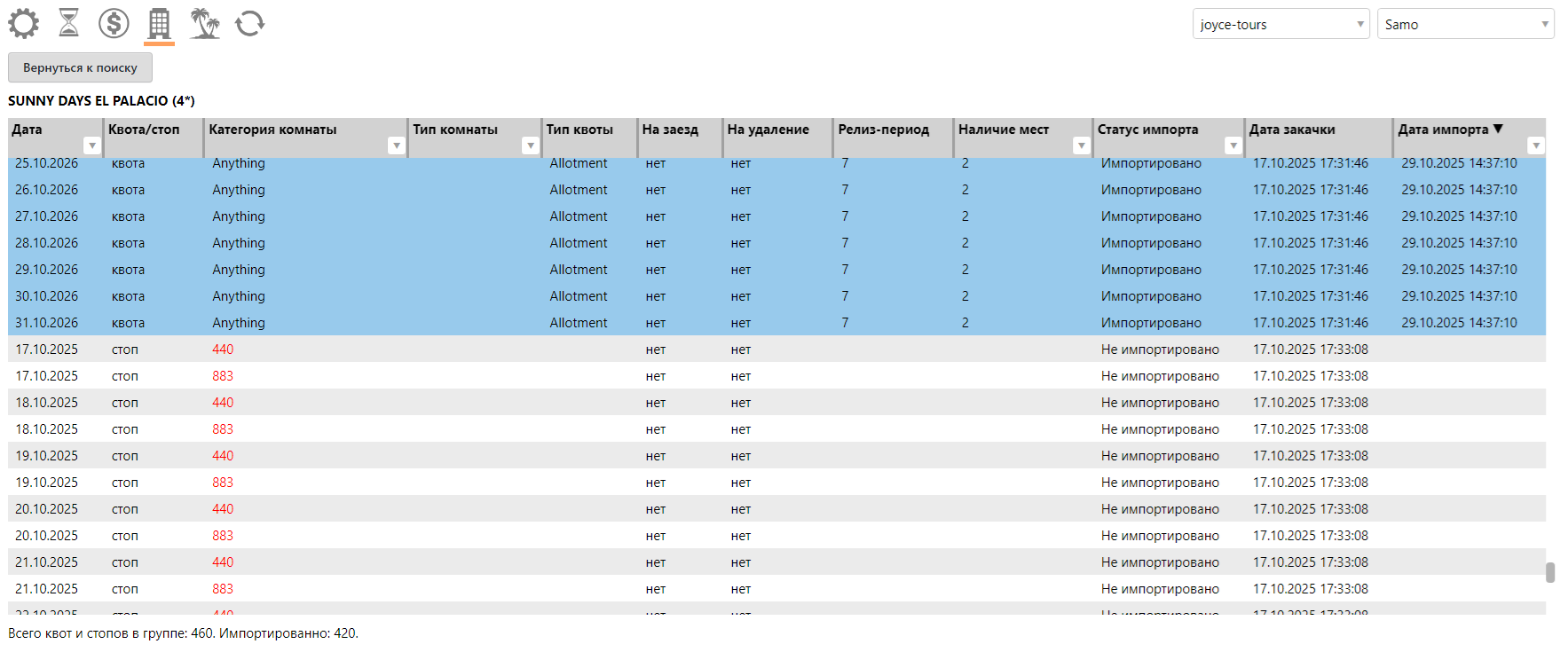Open filter on Тип комнаты column
Viewport: 1568px width, 652px height.
[530, 145]
